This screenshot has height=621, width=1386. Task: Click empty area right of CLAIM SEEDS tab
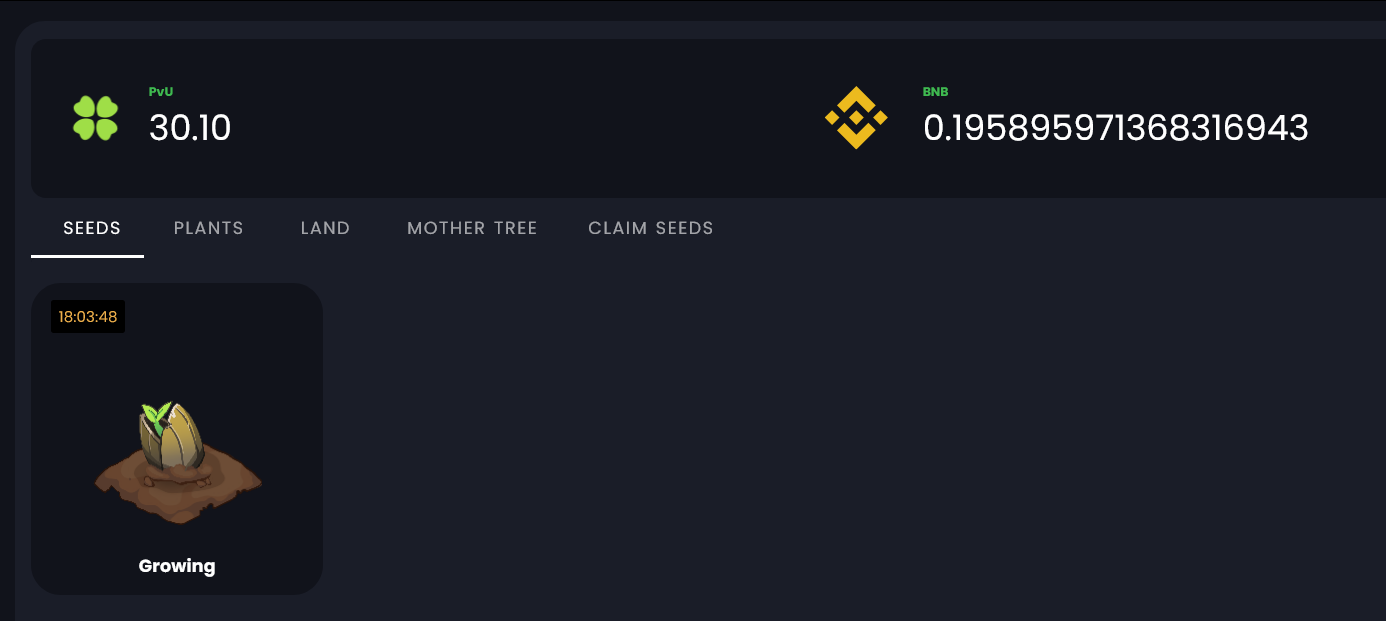click(1000, 228)
